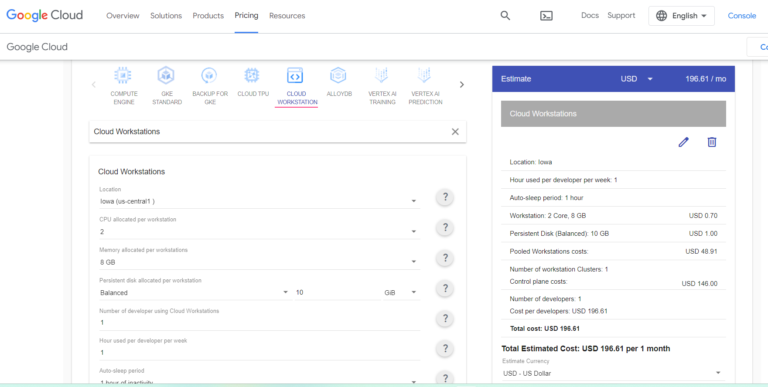This screenshot has width=768, height=387.
Task: Click the Auto-sleep period: 1 hour row
Action: (613, 198)
